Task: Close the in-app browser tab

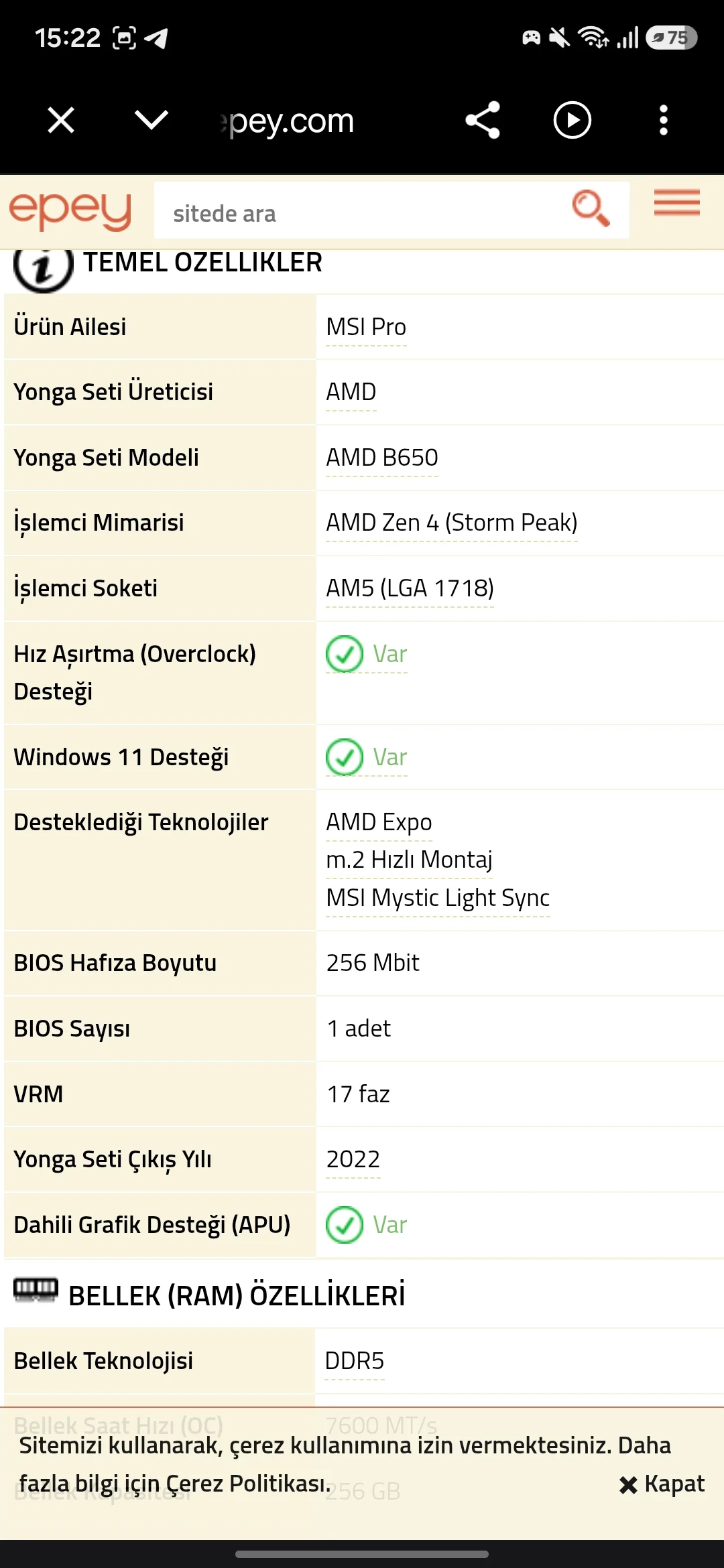Action: pyautogui.click(x=61, y=121)
